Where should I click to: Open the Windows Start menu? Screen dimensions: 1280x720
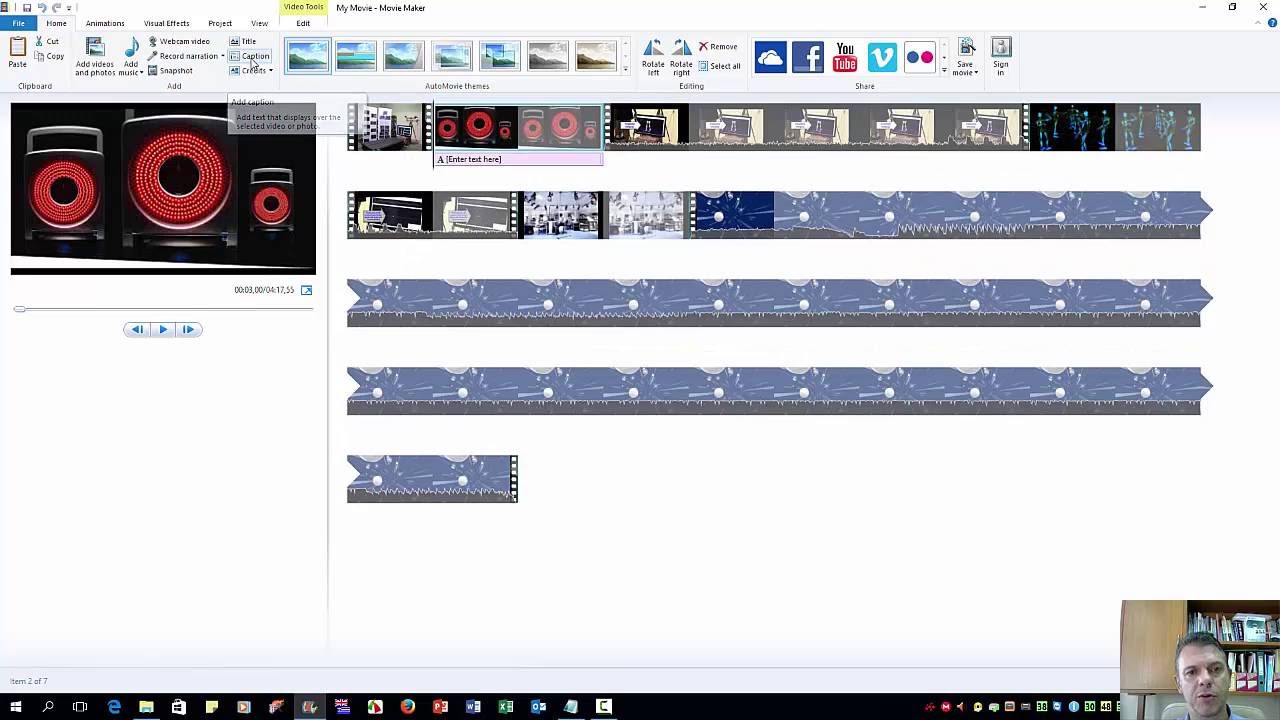[15, 707]
